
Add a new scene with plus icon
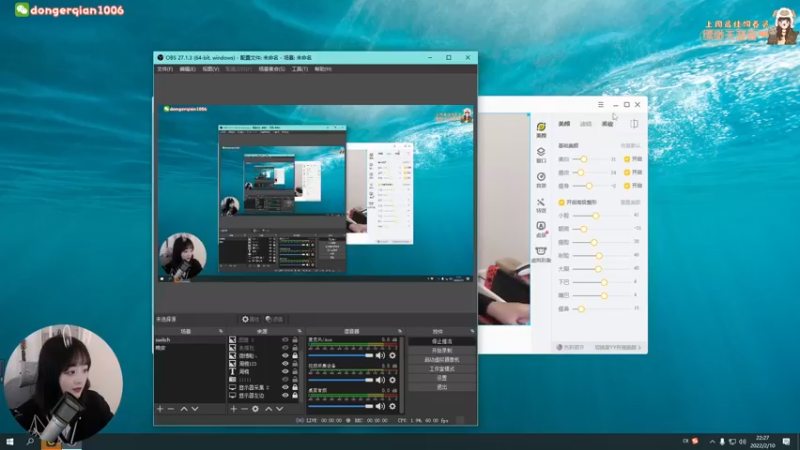[160, 409]
